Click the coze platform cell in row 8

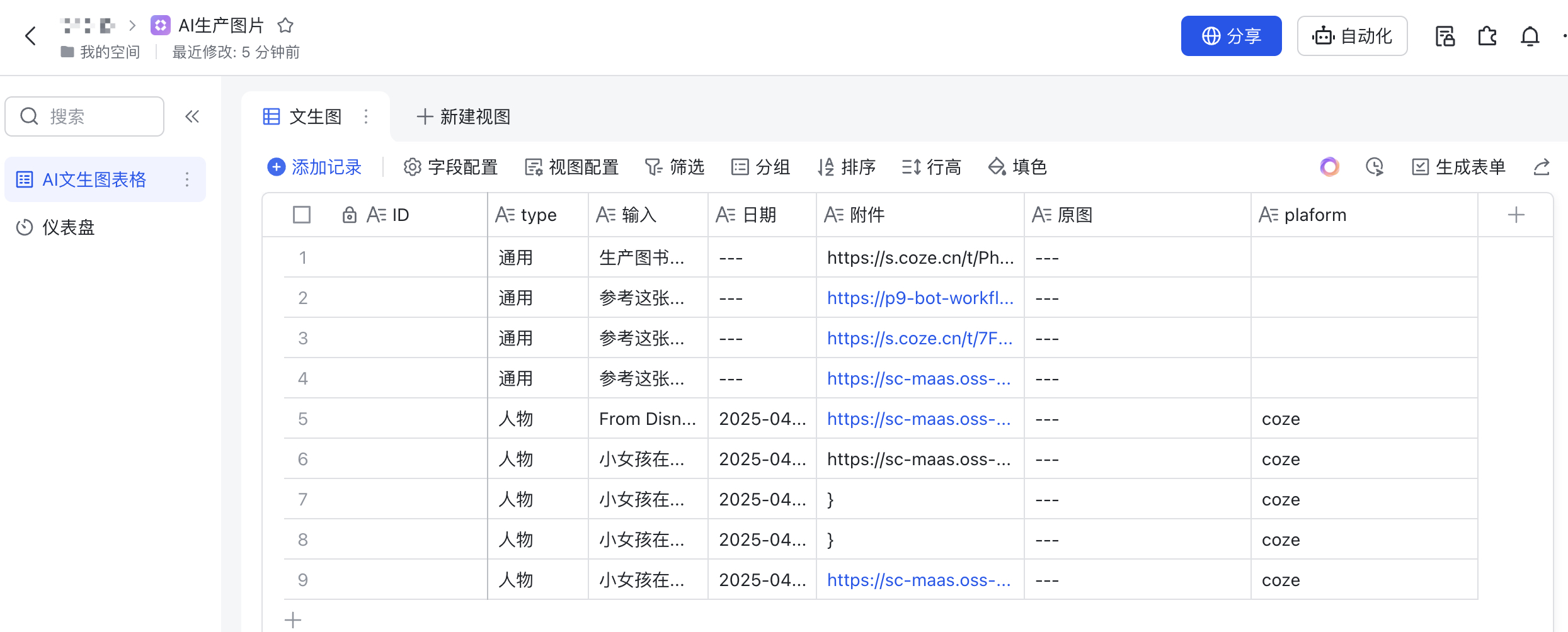point(1365,539)
